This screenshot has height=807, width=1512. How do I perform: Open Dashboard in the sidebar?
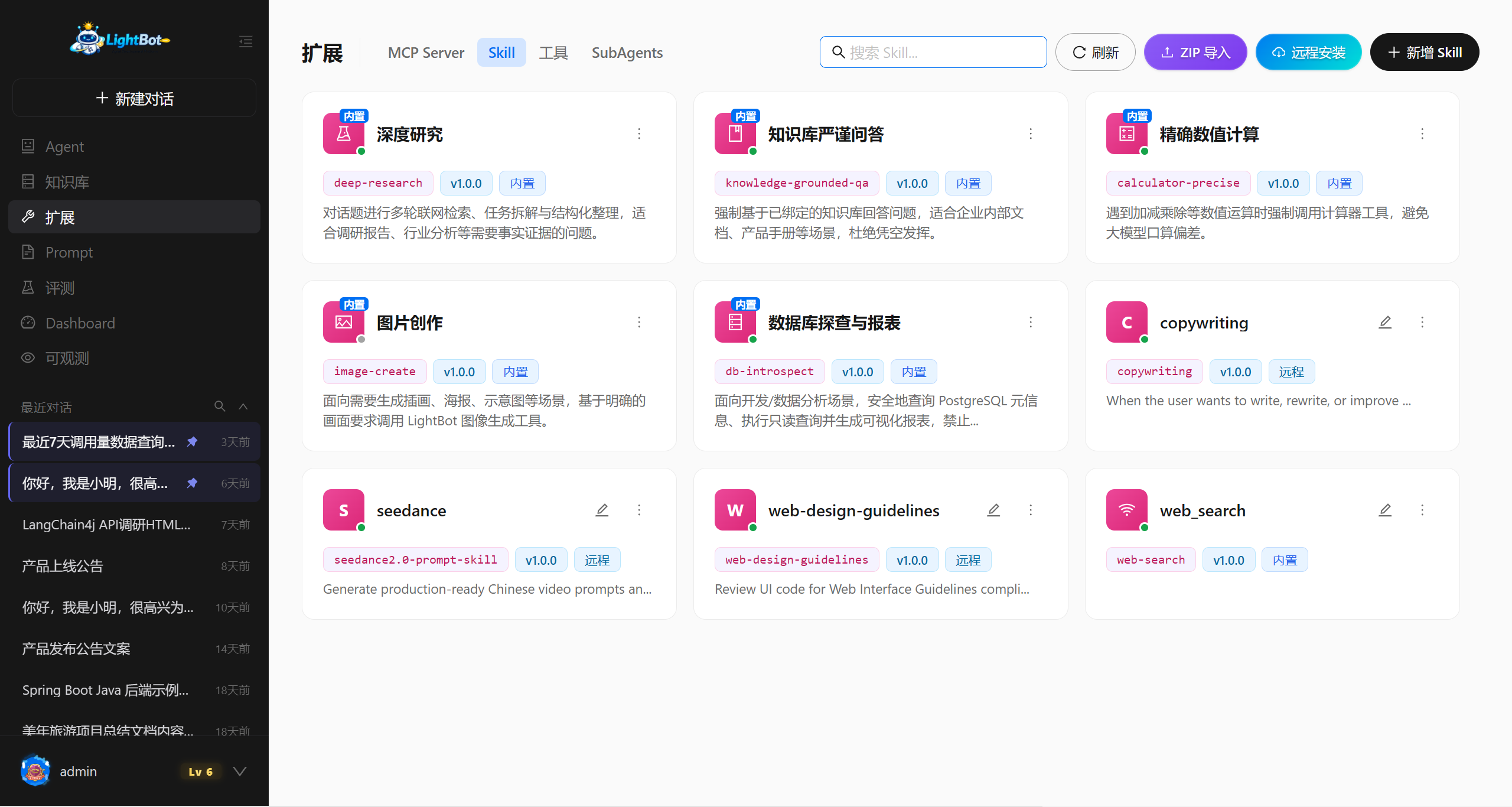(135, 323)
